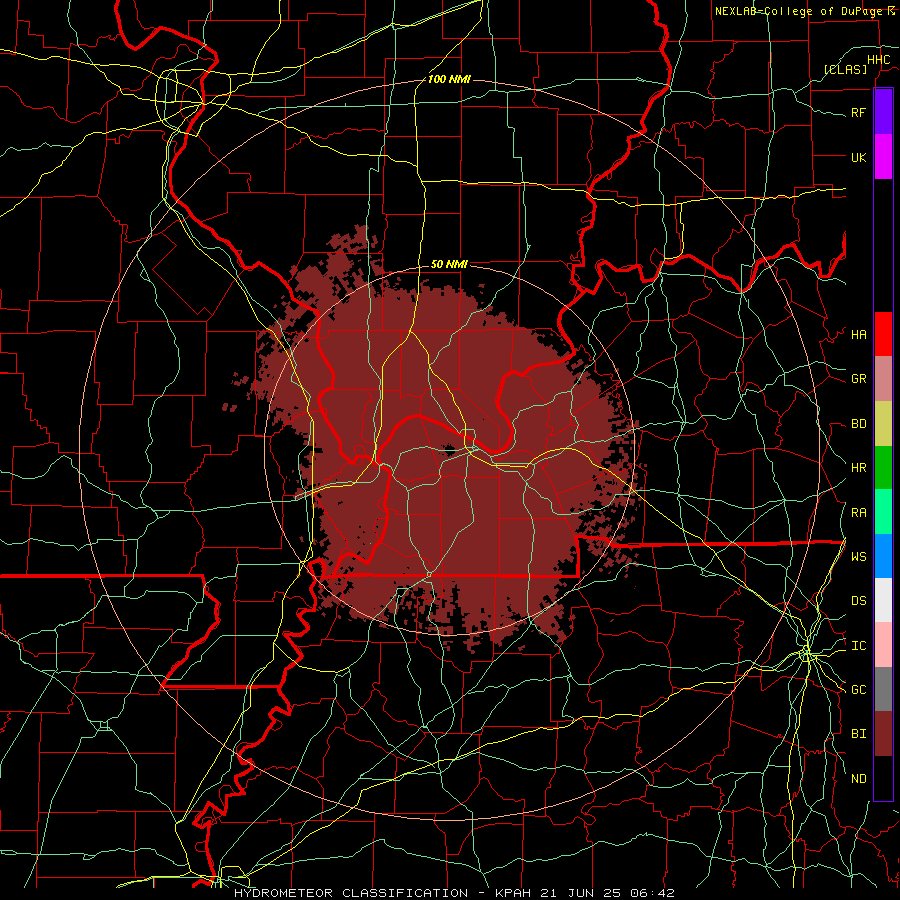Click the UK legend label
This screenshot has width=900, height=900.
coord(859,157)
